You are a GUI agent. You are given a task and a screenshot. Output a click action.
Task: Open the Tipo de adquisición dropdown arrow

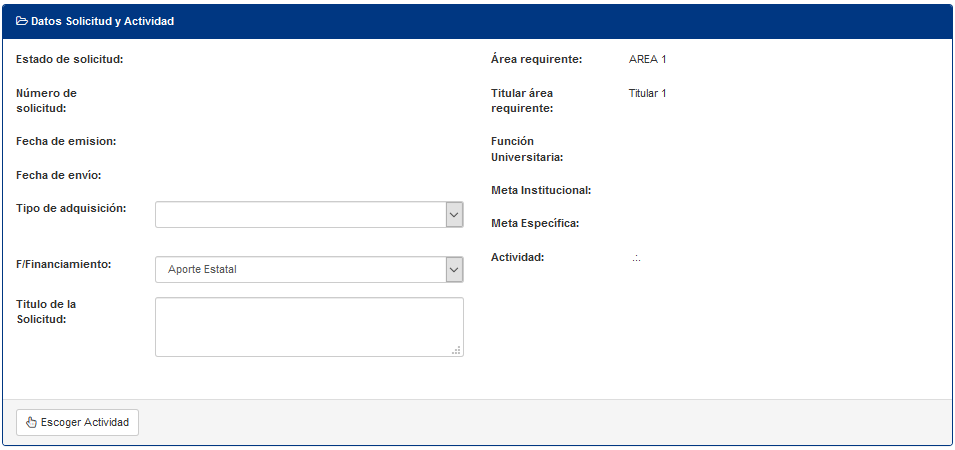coord(454,215)
